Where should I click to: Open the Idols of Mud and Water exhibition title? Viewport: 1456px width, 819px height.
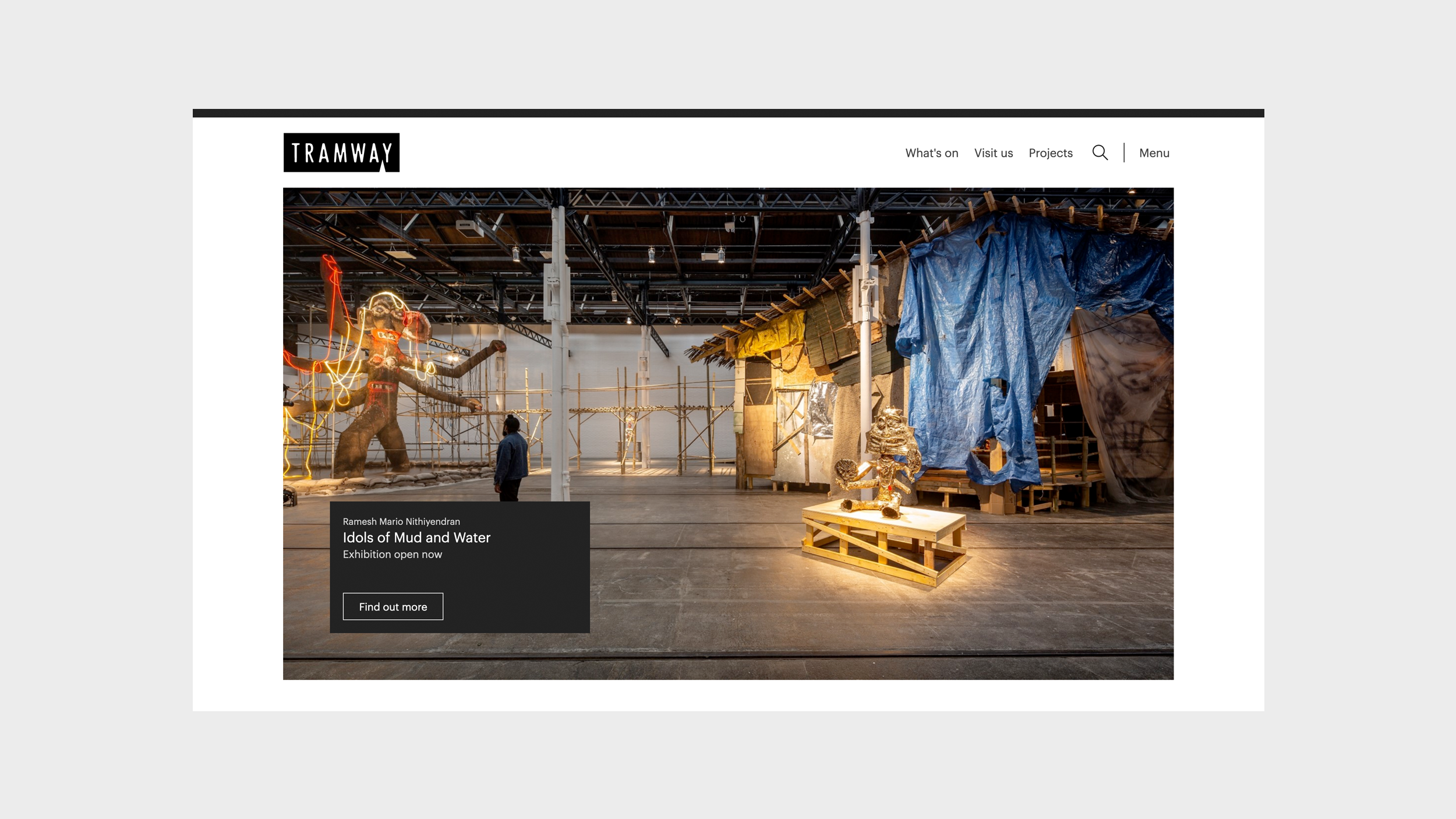[416, 538]
